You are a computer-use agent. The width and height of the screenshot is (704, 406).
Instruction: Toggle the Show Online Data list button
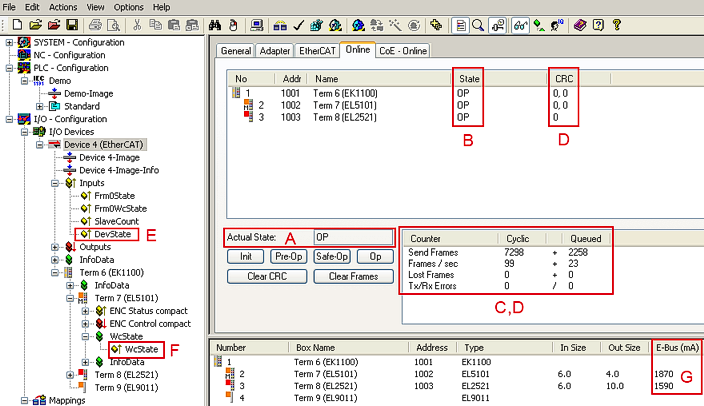(460, 25)
